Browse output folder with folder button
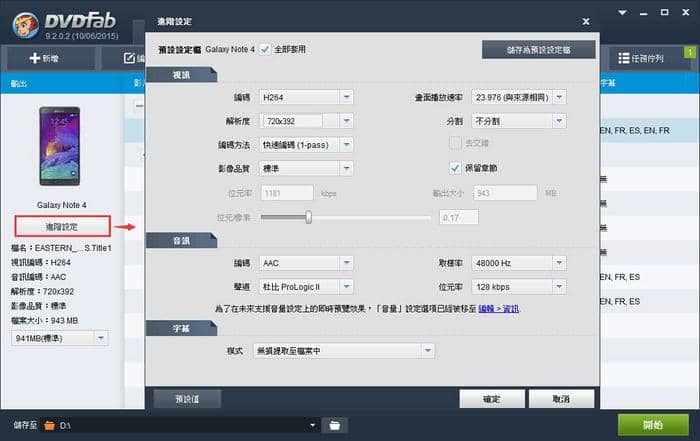Screen dimensions: 700x441 (334, 425)
